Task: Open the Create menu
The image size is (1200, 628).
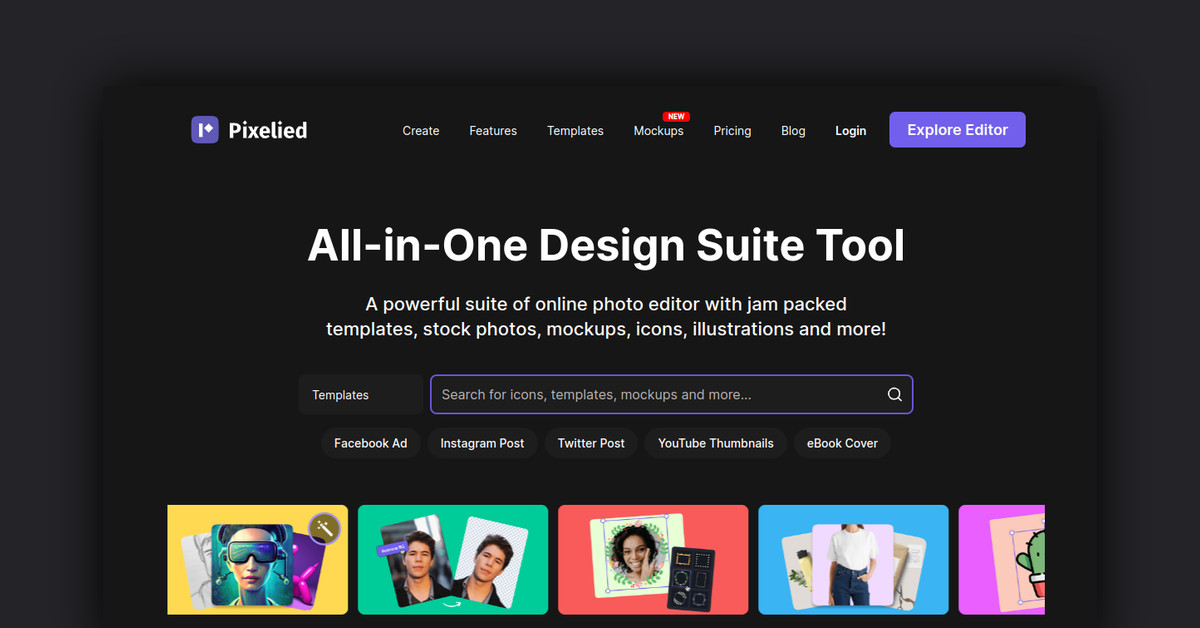Action: click(x=420, y=130)
